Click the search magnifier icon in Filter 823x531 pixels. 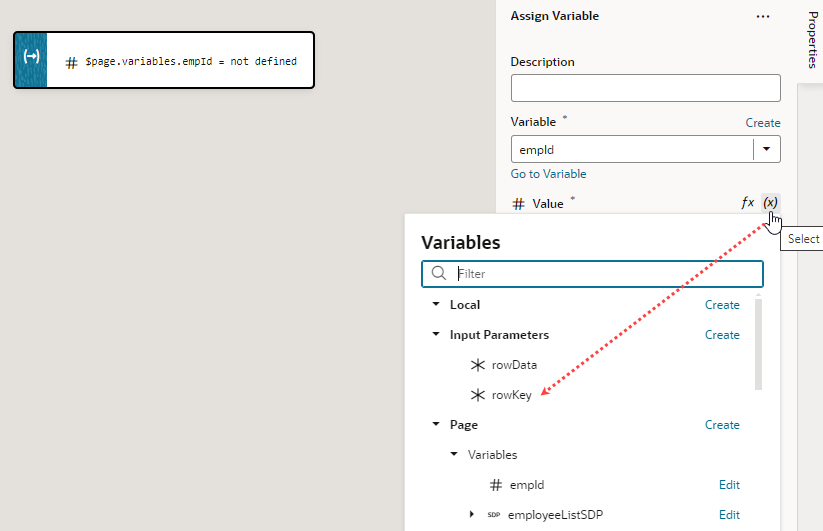(439, 273)
